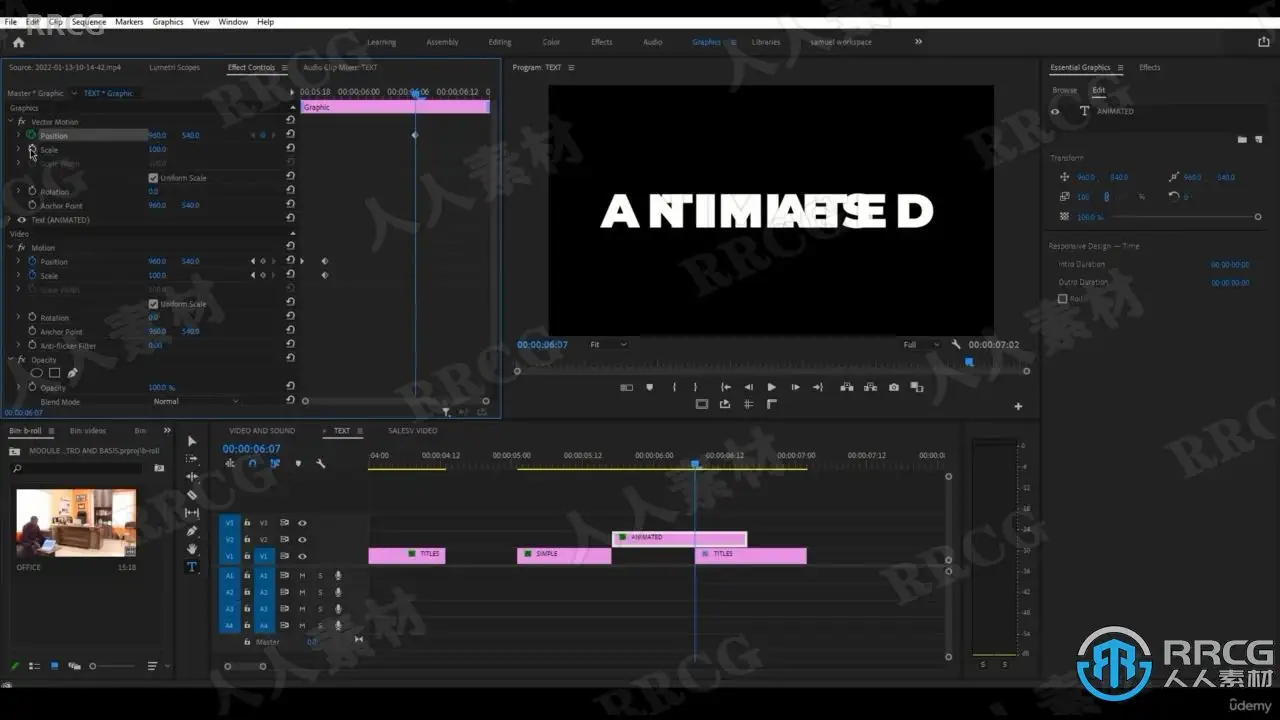1280x720 pixels.
Task: Select the Razor tool
Action: pyautogui.click(x=192, y=495)
